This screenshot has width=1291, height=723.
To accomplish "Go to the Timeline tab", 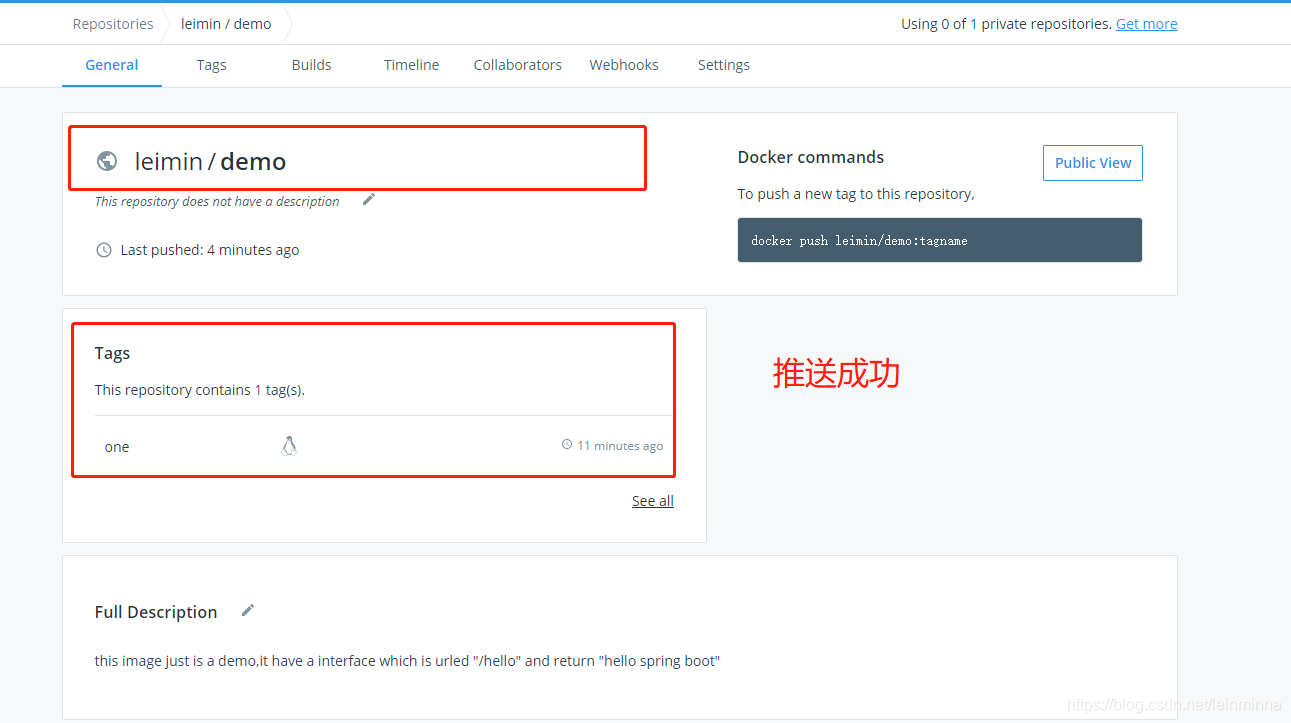I will [x=411, y=65].
